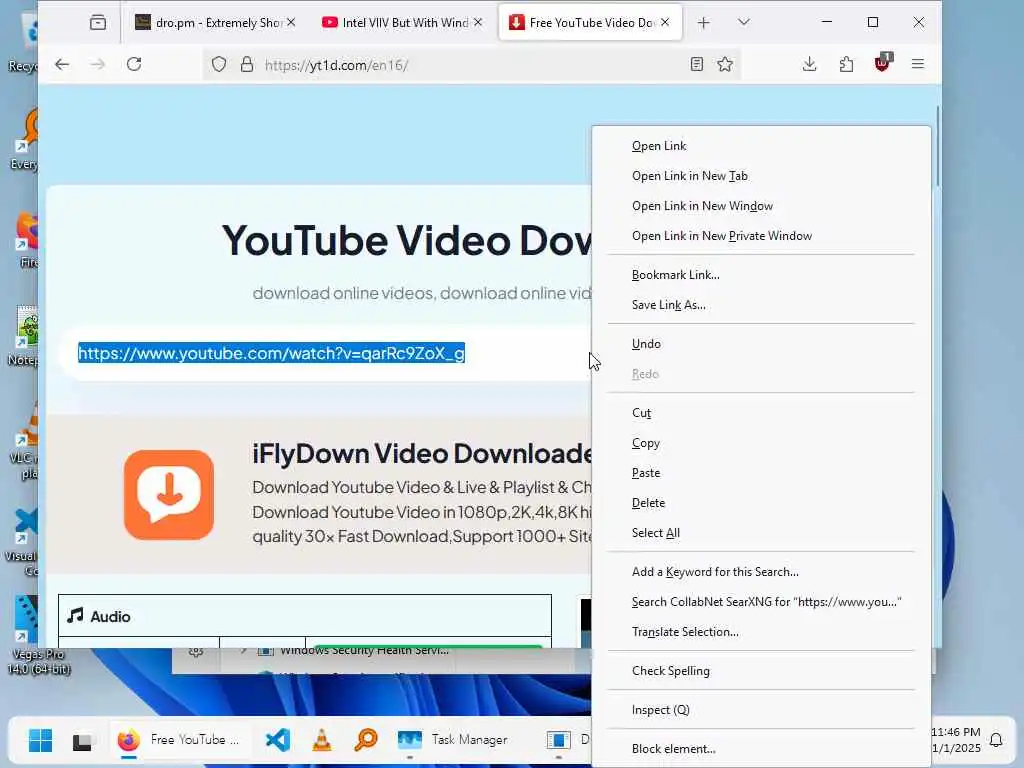Image resolution: width=1024 pixels, height=768 pixels.
Task: Bookmark this page with the star icon
Action: click(725, 64)
